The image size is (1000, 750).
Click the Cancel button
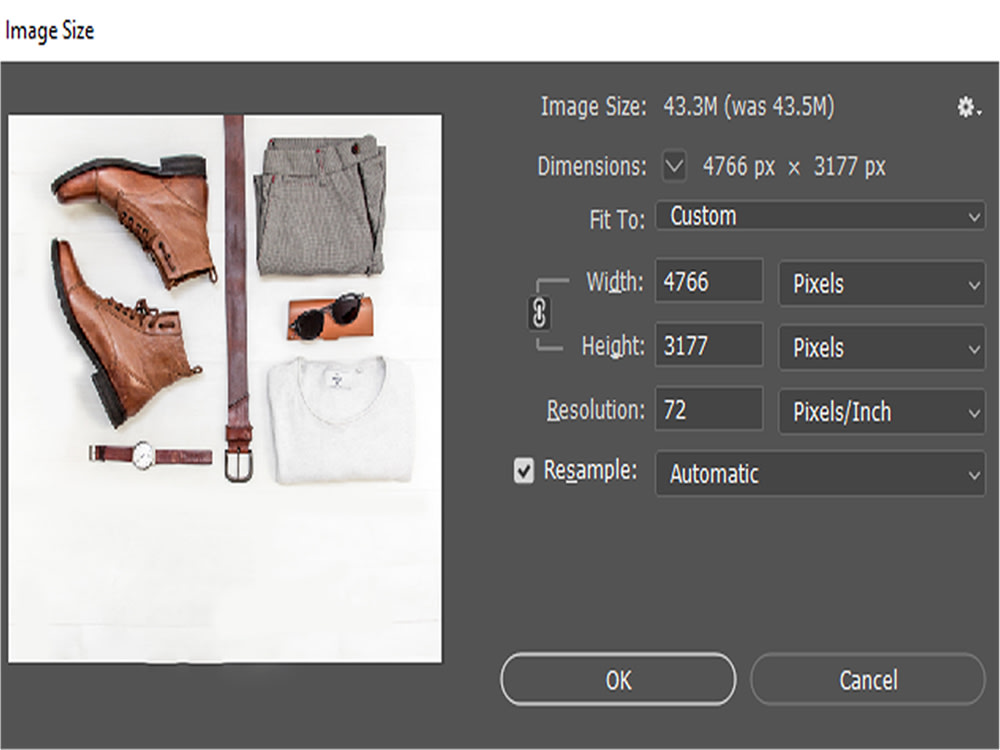(868, 680)
